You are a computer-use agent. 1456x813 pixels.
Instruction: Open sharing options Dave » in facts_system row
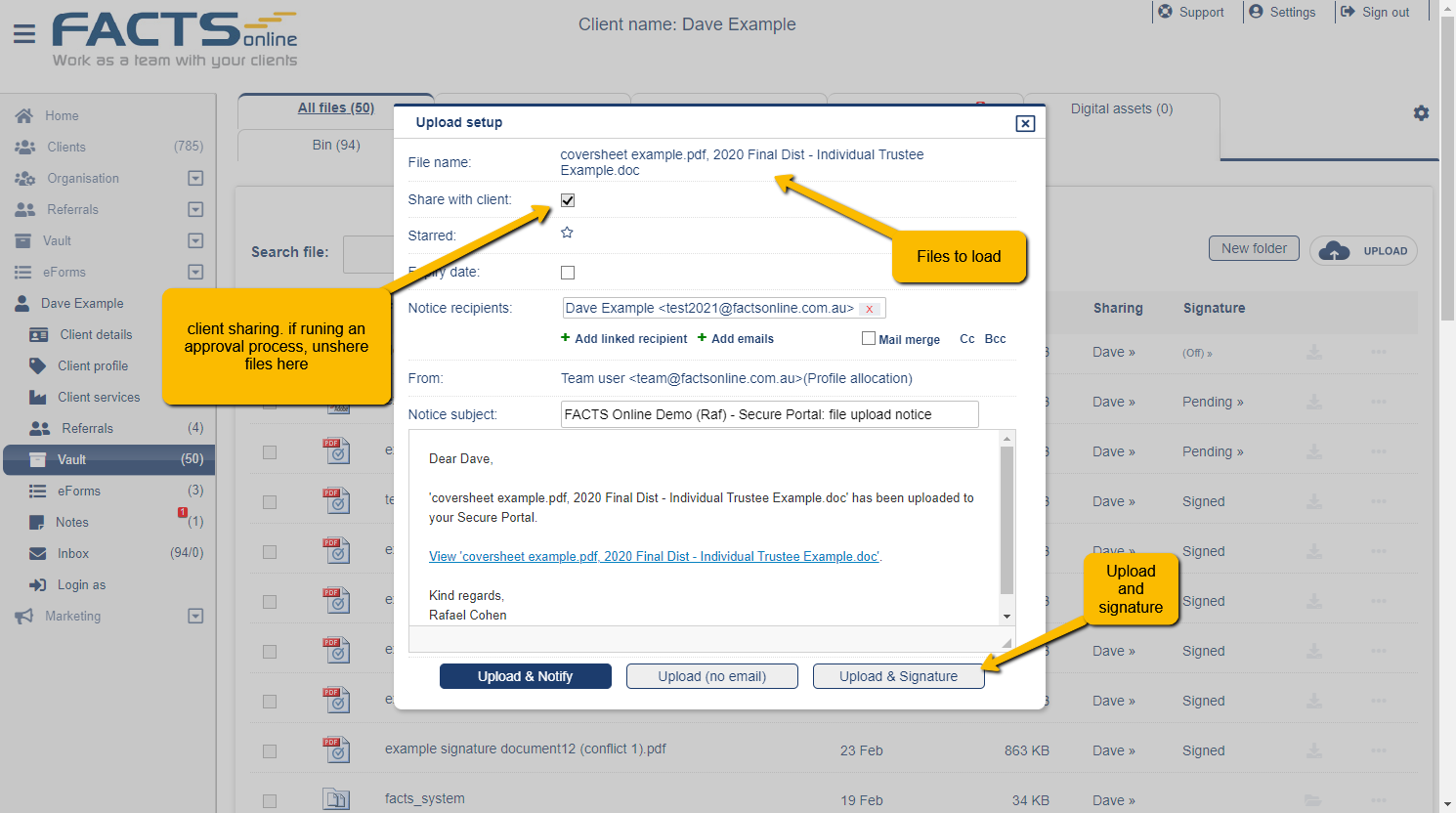(x=1113, y=800)
